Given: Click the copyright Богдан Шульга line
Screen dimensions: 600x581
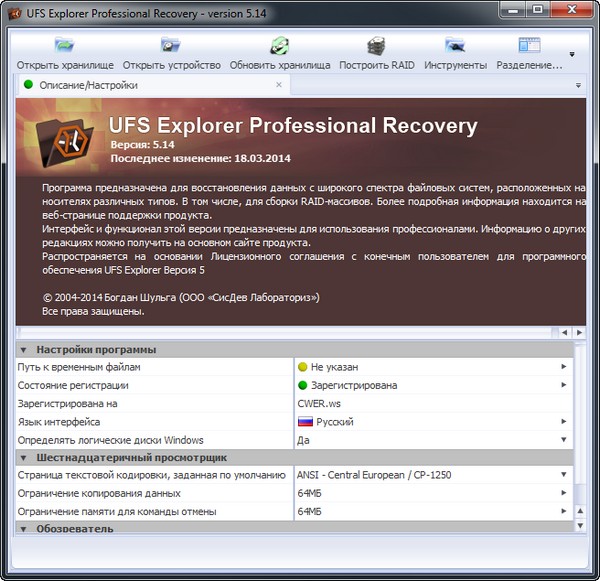Looking at the screenshot, I should 181,297.
